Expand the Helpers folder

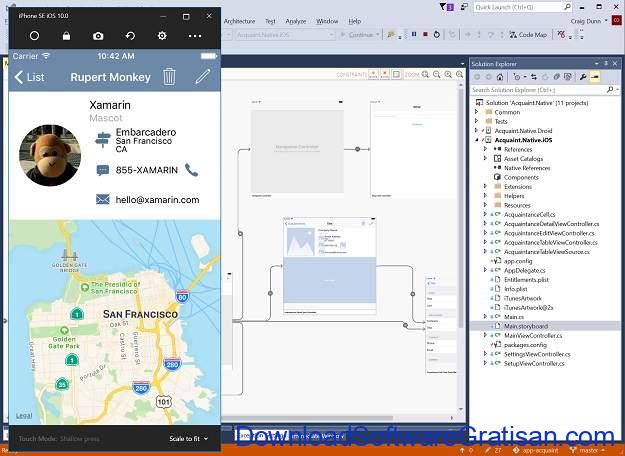[485, 196]
